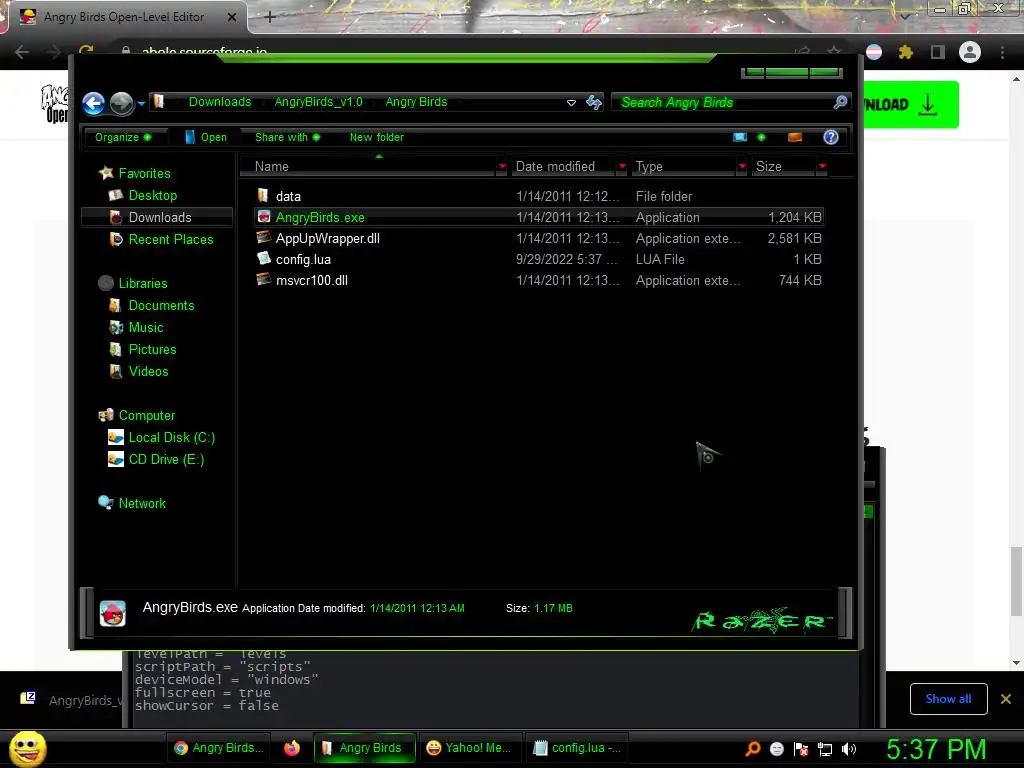Screen dimensions: 1024x768
Task: Click green DOWNLOAD button on webpage
Action: tap(911, 104)
